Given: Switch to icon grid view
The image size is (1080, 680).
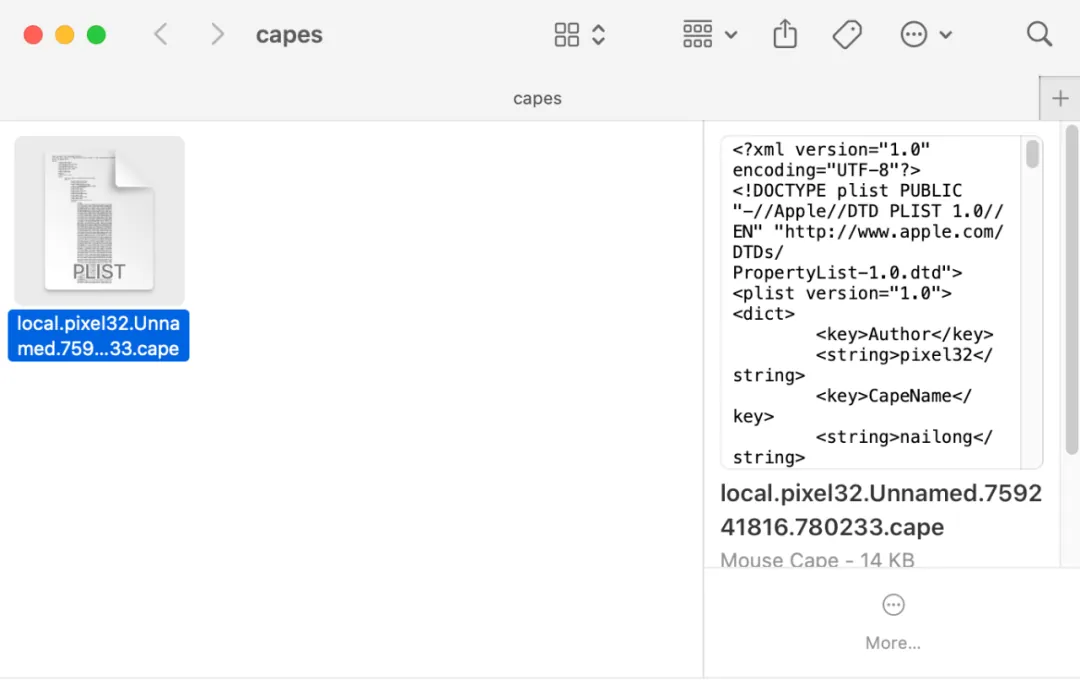Looking at the screenshot, I should pyautogui.click(x=567, y=34).
